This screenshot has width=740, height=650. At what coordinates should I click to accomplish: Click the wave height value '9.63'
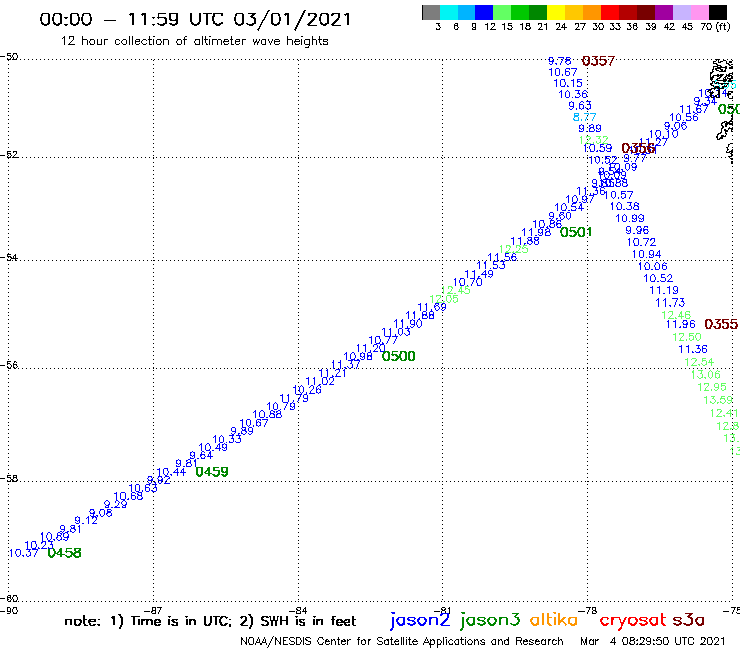(580, 105)
